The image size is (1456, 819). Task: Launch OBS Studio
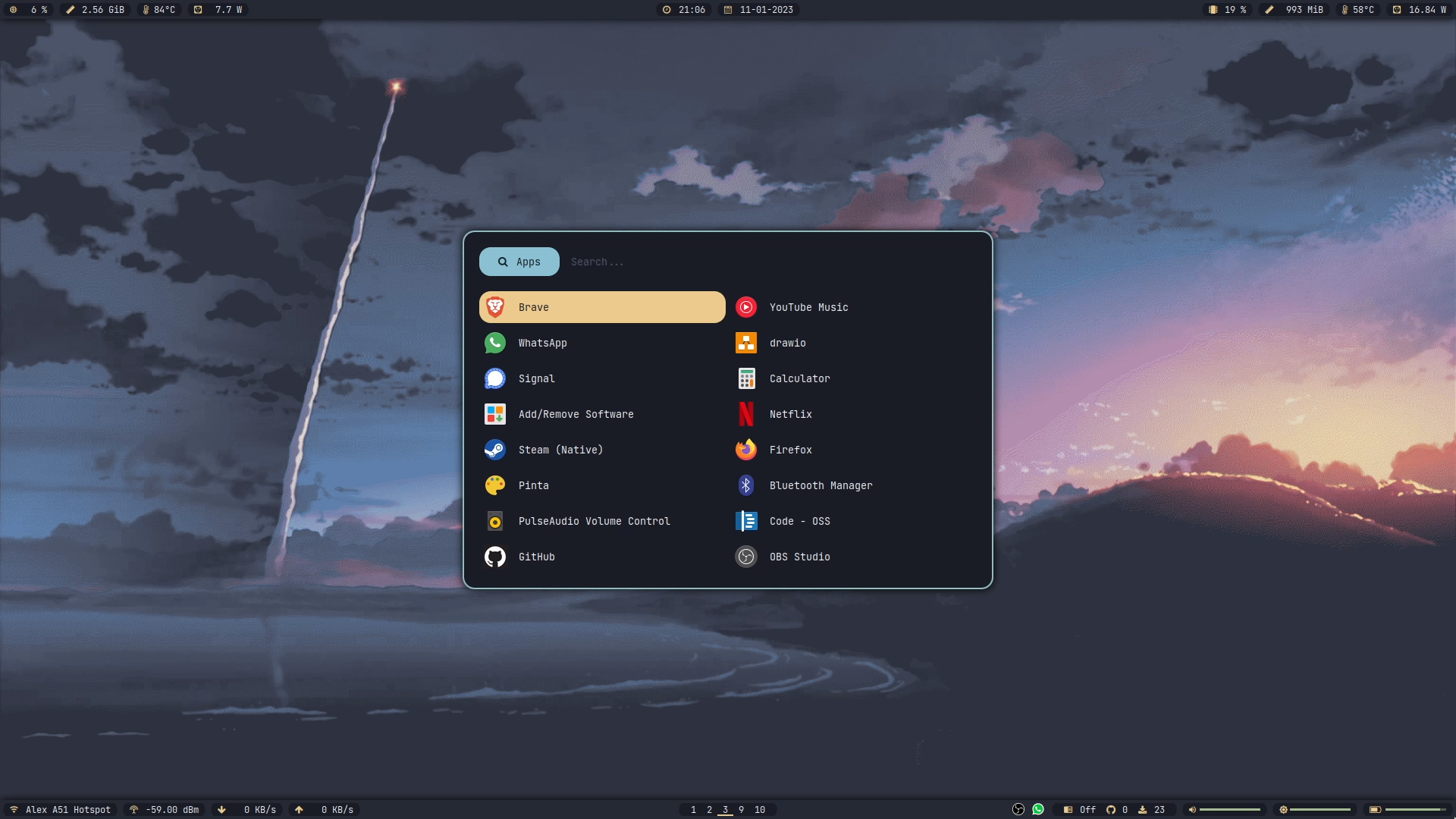[799, 557]
